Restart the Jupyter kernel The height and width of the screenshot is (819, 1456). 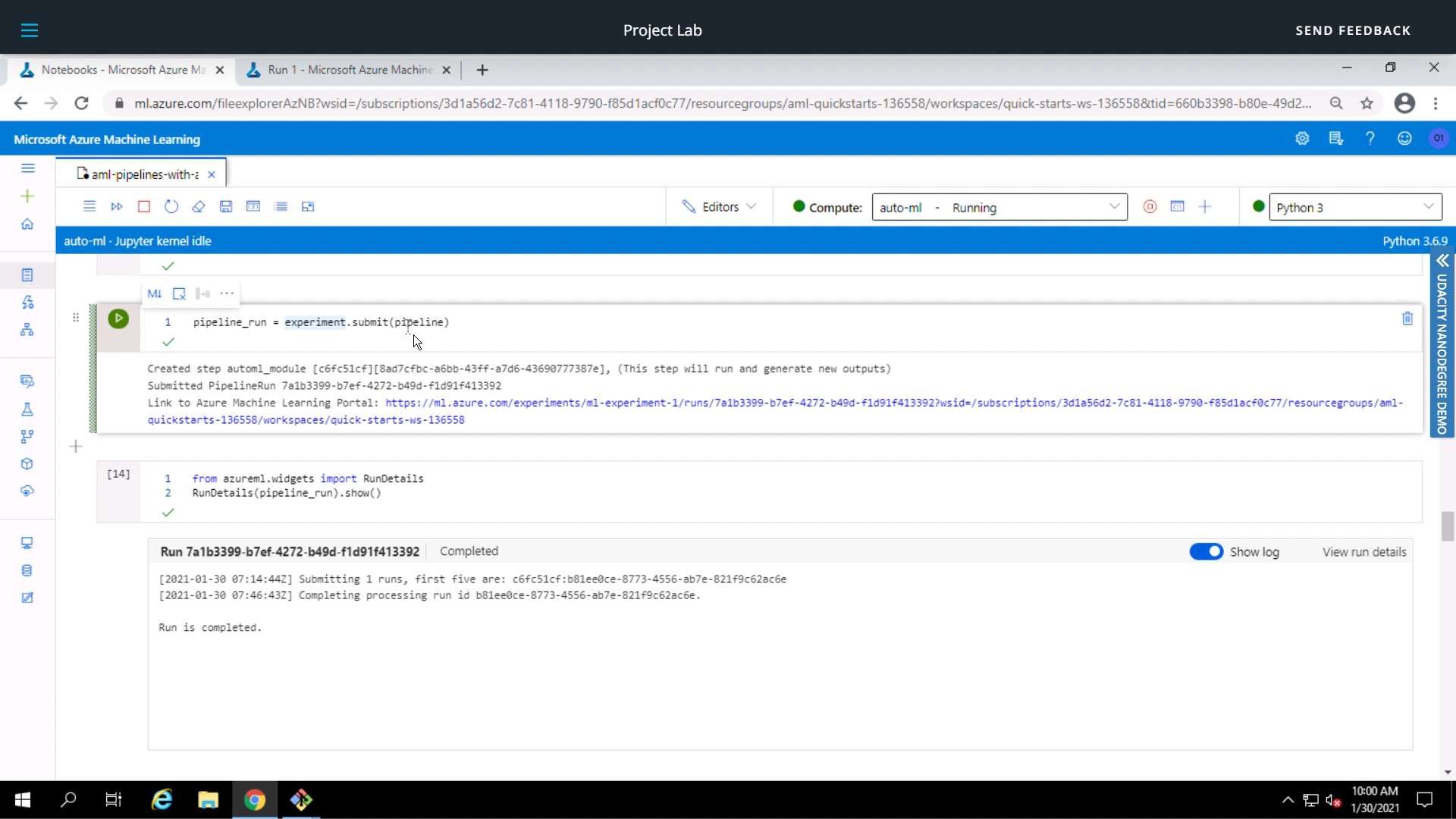pos(171,206)
